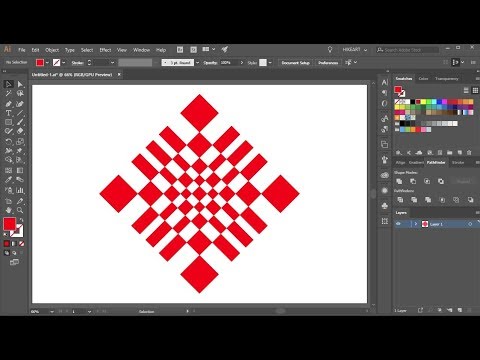Select the Type tool

tap(9, 113)
